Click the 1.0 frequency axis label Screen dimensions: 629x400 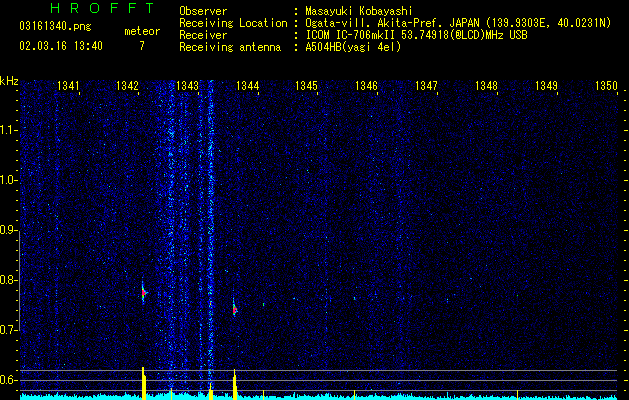point(8,181)
